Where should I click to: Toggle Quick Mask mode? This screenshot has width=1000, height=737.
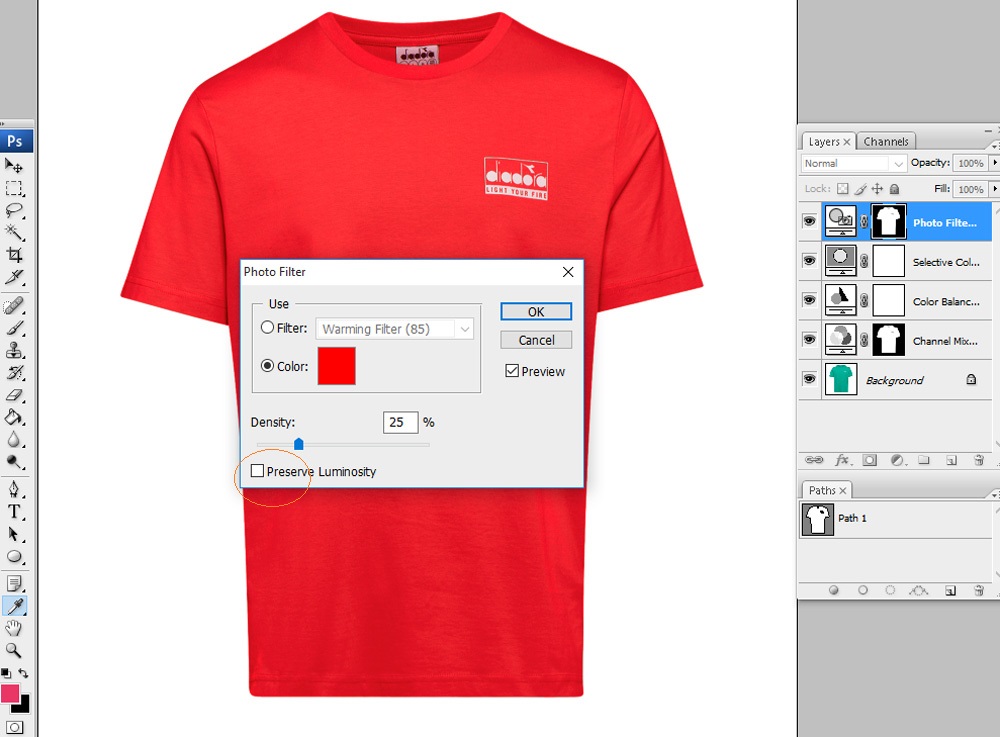(x=15, y=727)
